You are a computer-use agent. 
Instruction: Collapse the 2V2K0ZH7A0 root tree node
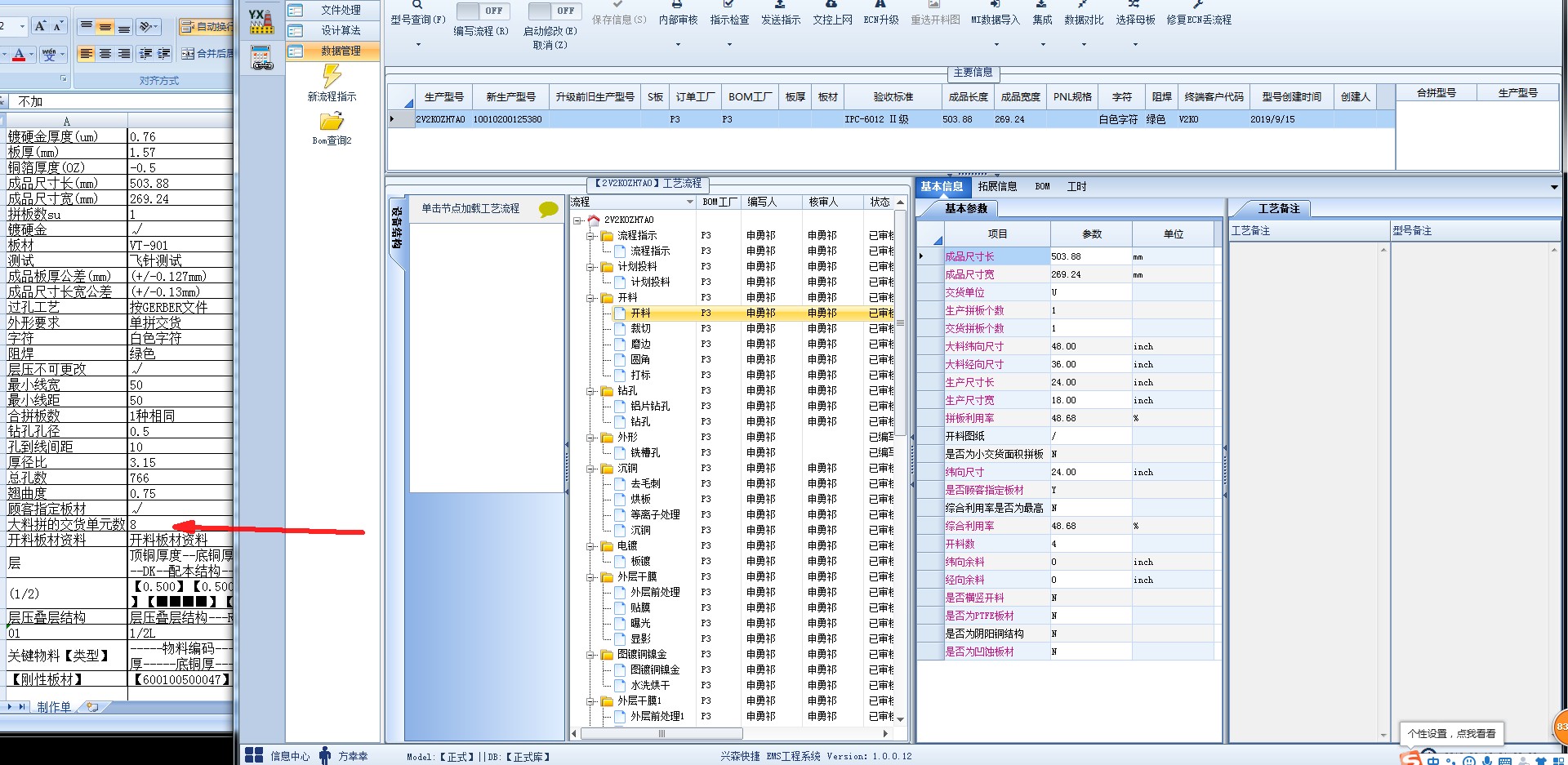[x=578, y=220]
